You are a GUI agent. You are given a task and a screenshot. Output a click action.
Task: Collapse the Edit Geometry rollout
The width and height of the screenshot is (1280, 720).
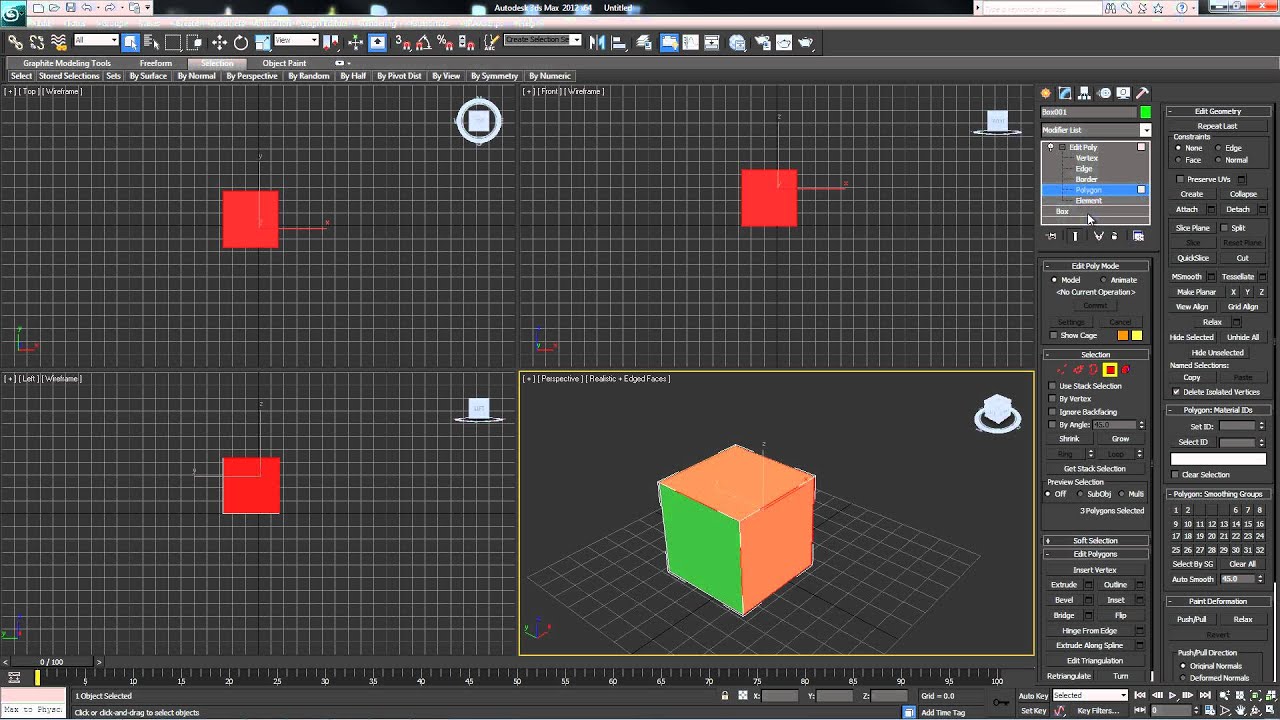pos(1218,111)
